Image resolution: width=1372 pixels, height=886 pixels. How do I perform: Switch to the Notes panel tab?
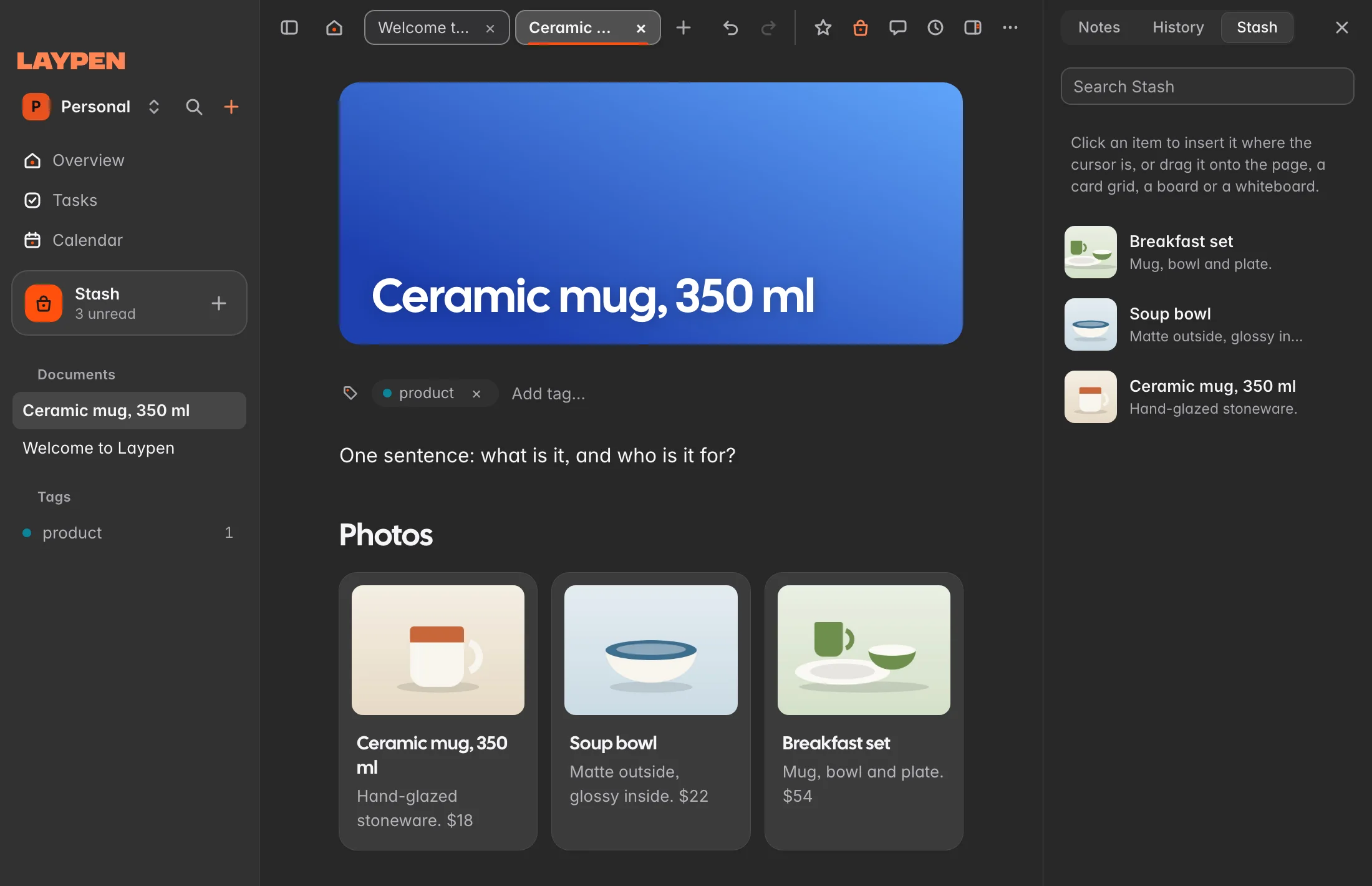coord(1099,27)
